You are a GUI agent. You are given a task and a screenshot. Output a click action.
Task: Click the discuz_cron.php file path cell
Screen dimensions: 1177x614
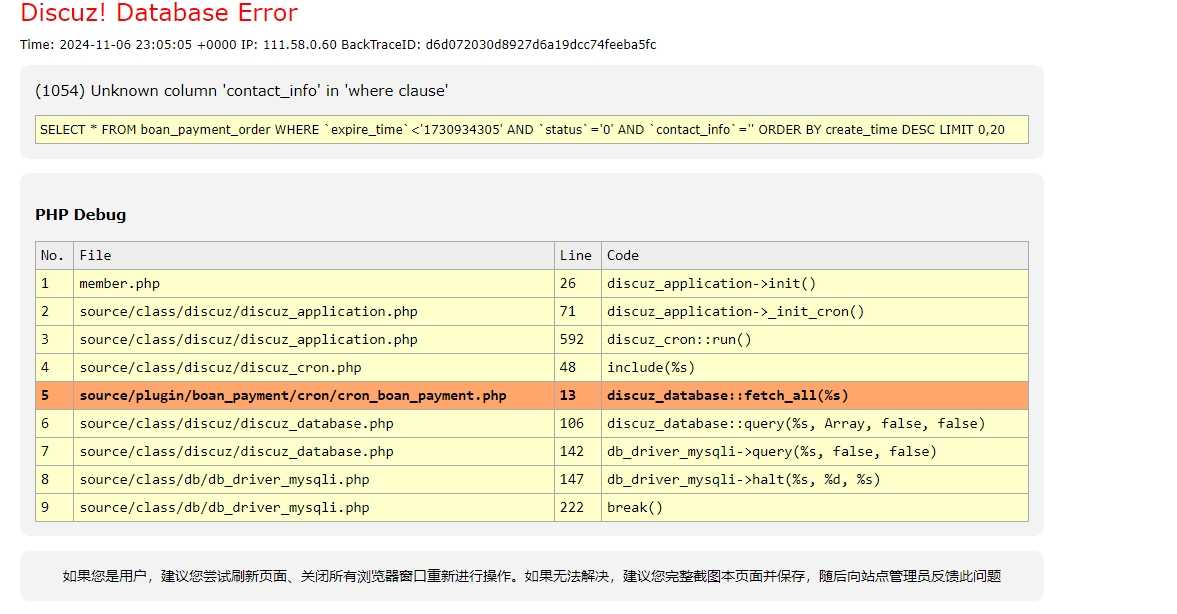220,368
